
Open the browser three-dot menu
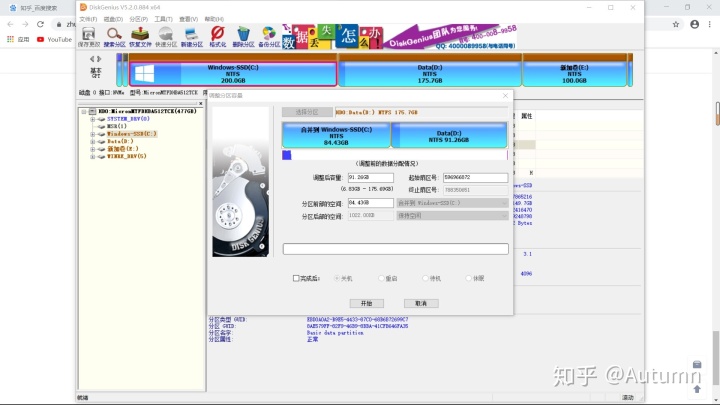(709, 24)
